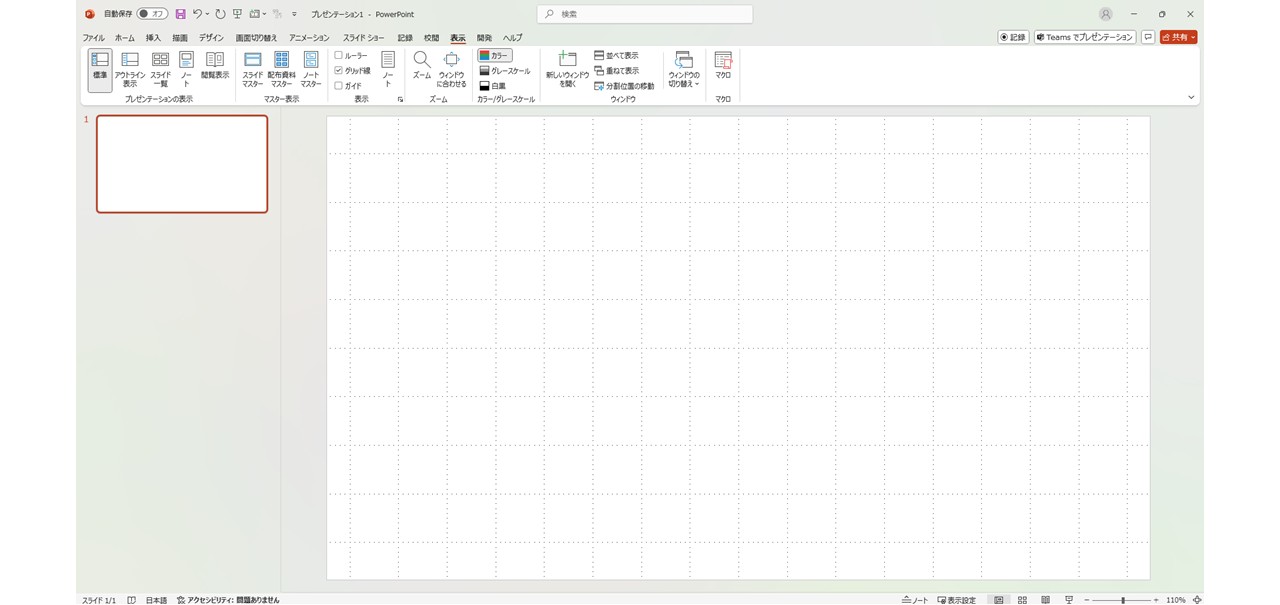The image size is (1280, 605).
Task: Open 表示 group dialog launcher
Action: [401, 99]
